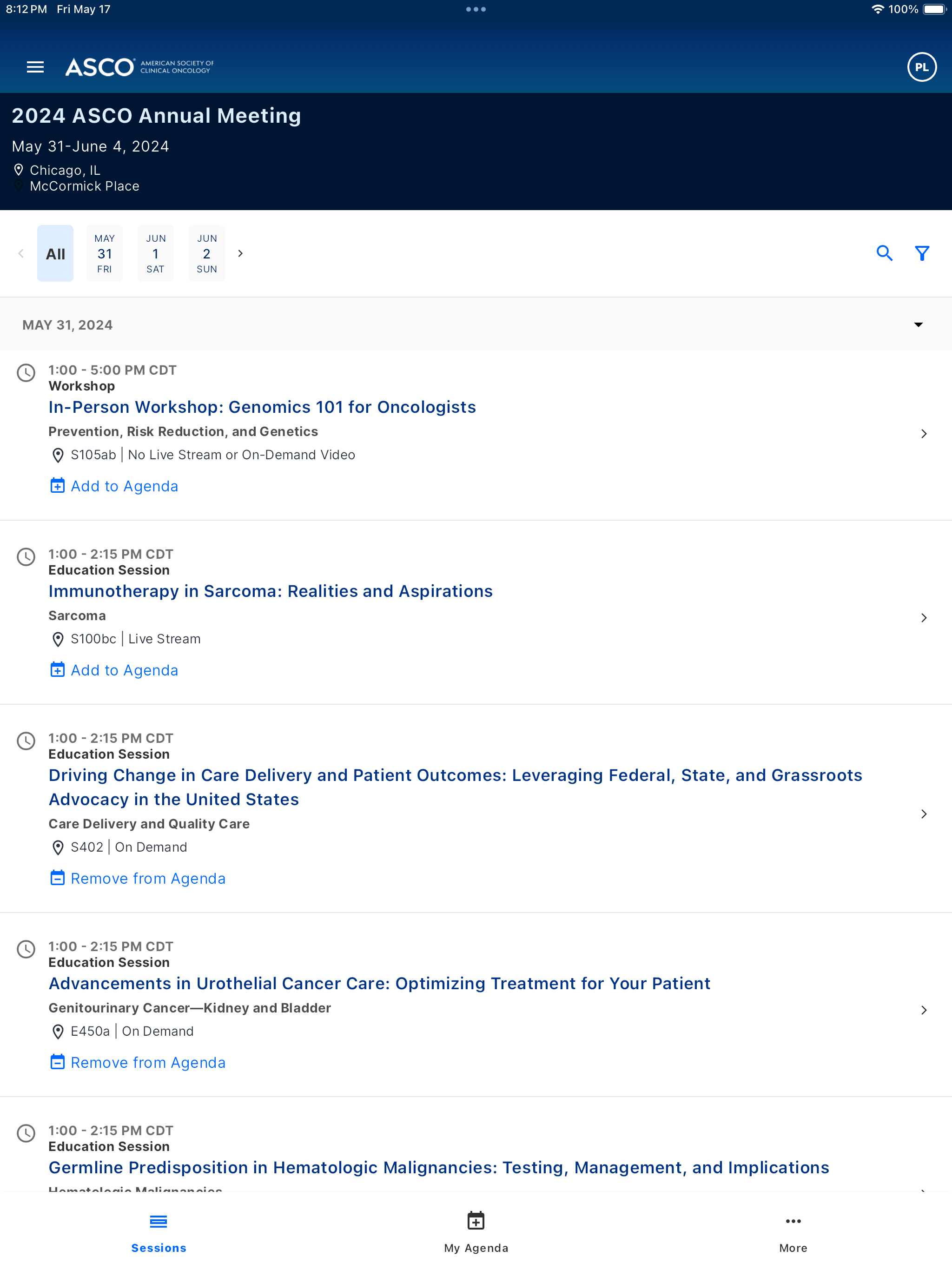Tap 'Prevention, Risk Reduction, and Genetics' track label
952x1270 pixels.
pos(183,431)
